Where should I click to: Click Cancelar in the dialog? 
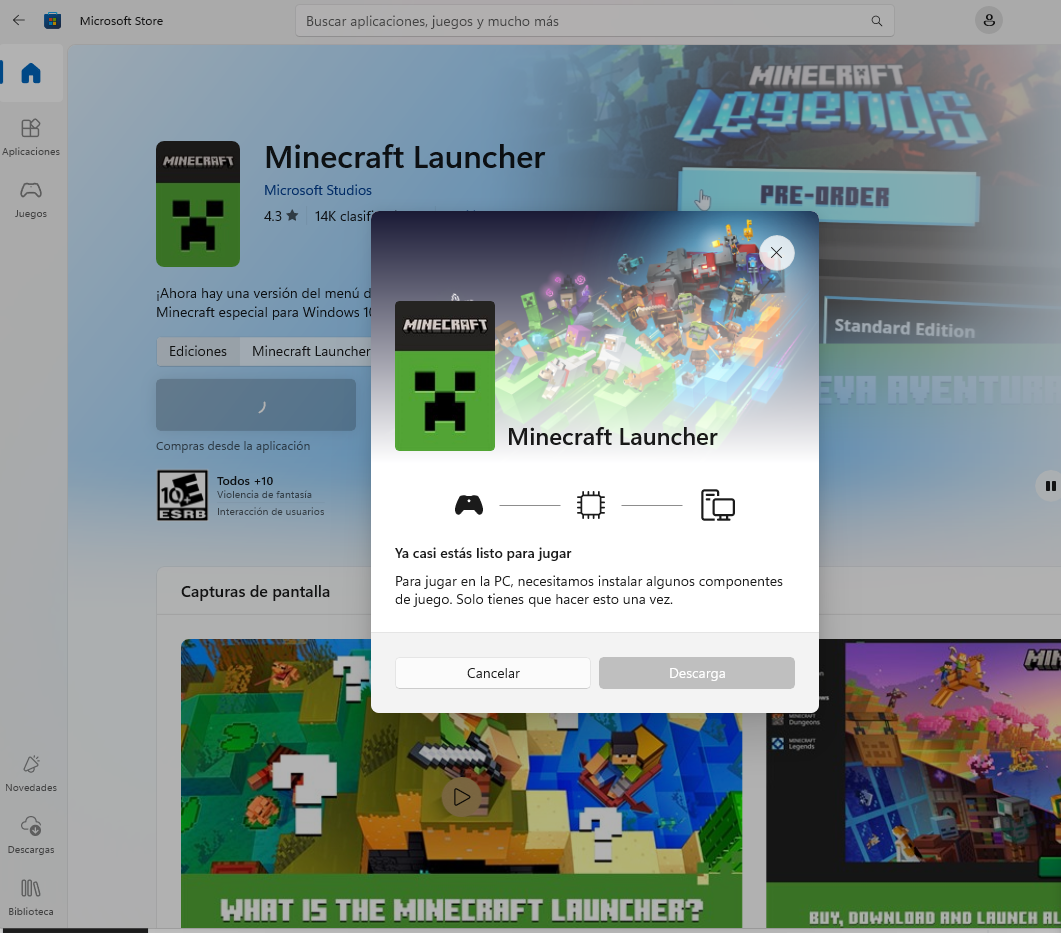(493, 673)
